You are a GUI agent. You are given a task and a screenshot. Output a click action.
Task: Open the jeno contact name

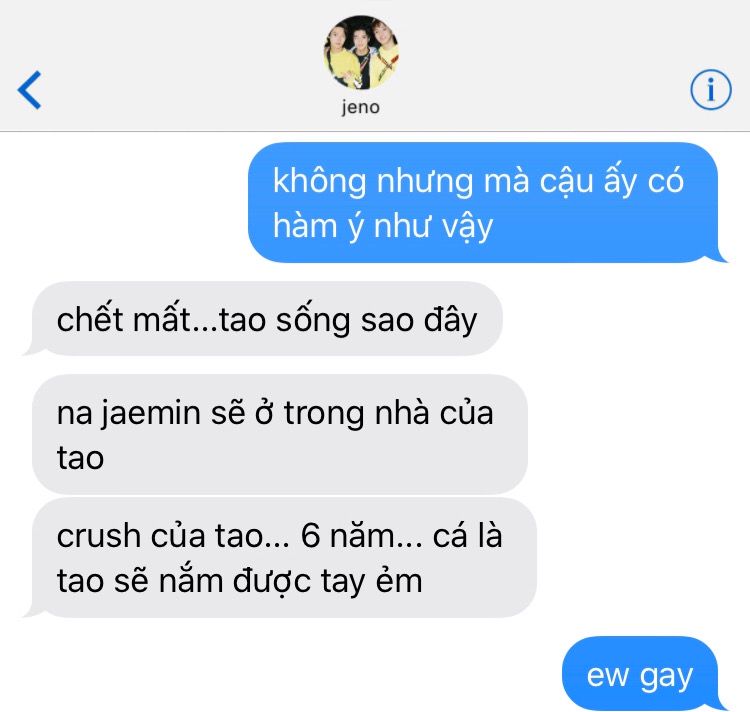[x=361, y=107]
